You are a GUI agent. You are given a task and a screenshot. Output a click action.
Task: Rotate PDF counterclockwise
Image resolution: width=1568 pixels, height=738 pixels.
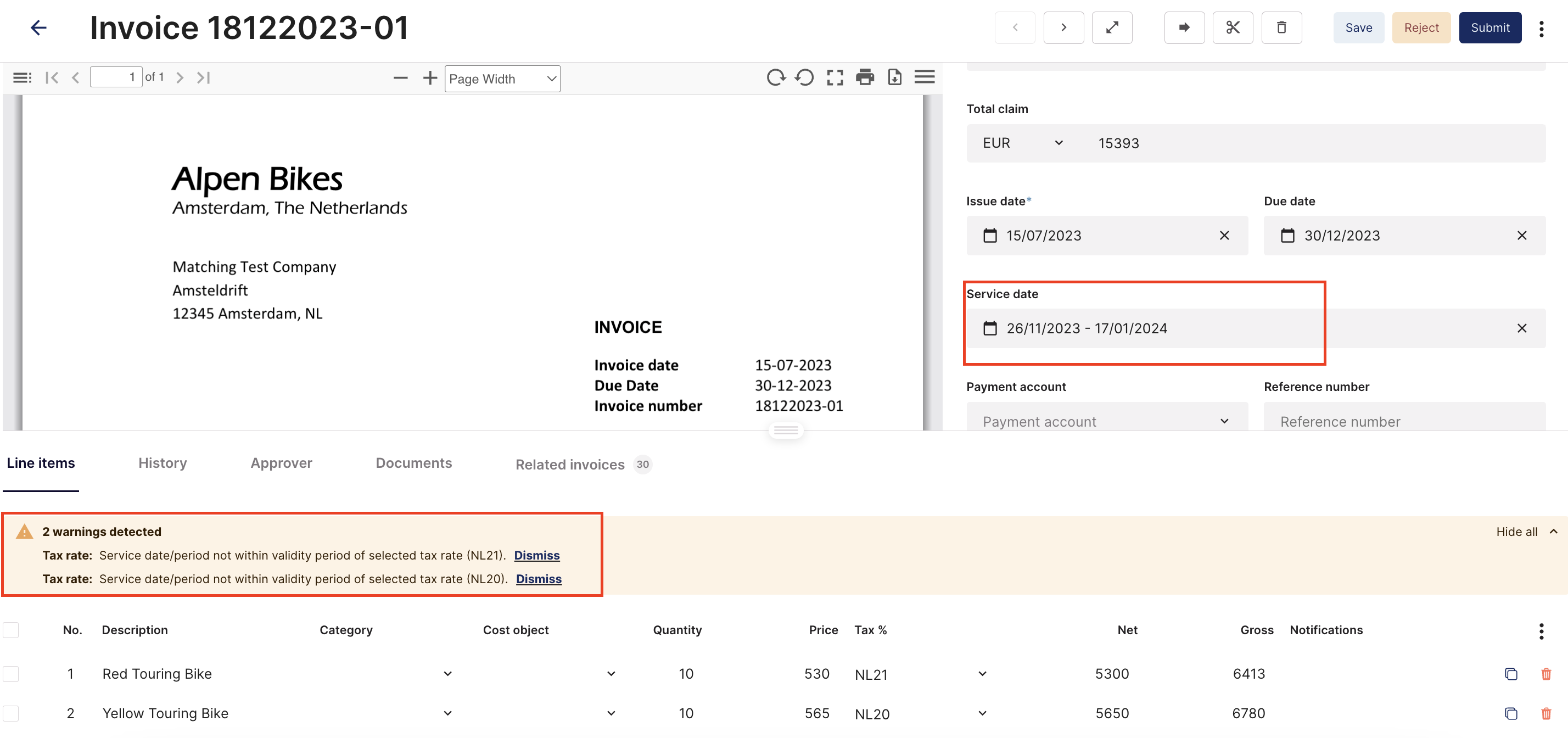pos(805,77)
